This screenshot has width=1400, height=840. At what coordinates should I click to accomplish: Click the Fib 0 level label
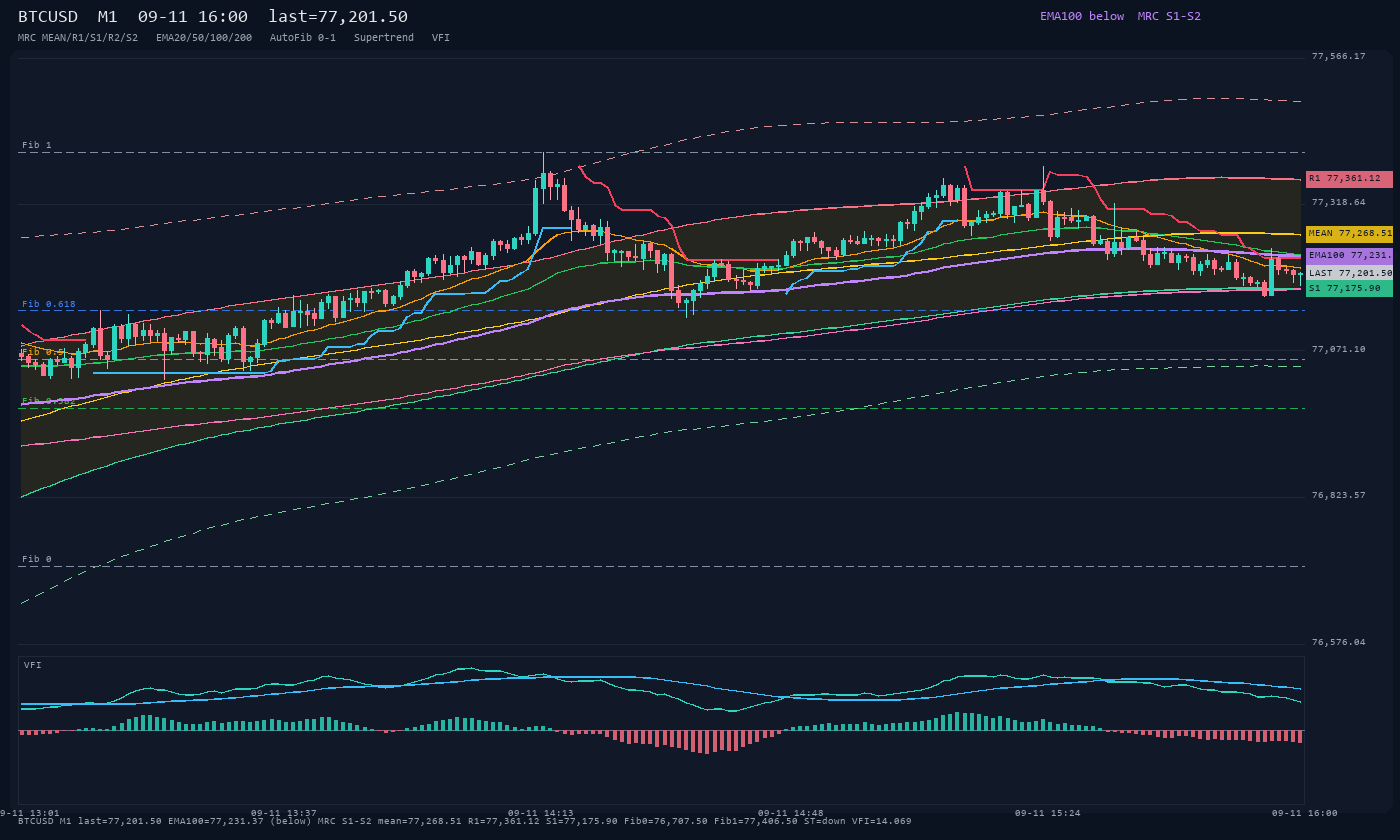(37, 559)
